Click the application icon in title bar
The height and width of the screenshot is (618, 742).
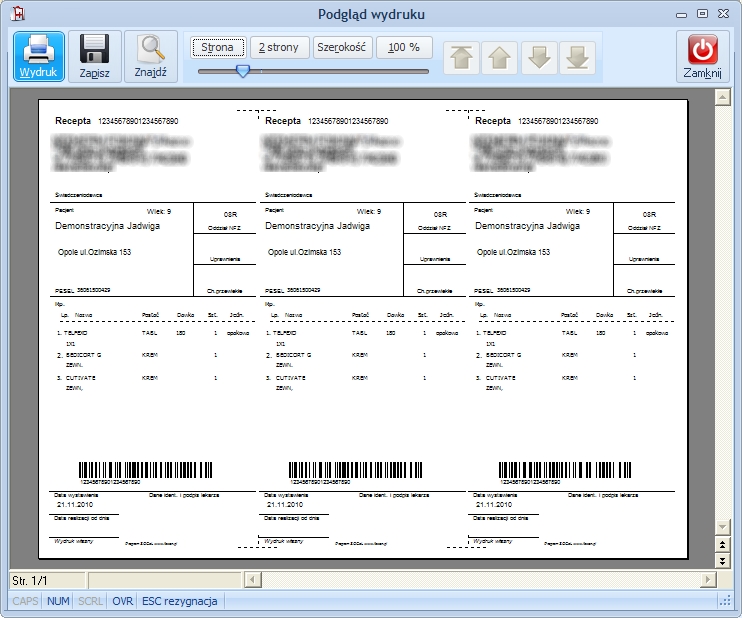click(18, 14)
